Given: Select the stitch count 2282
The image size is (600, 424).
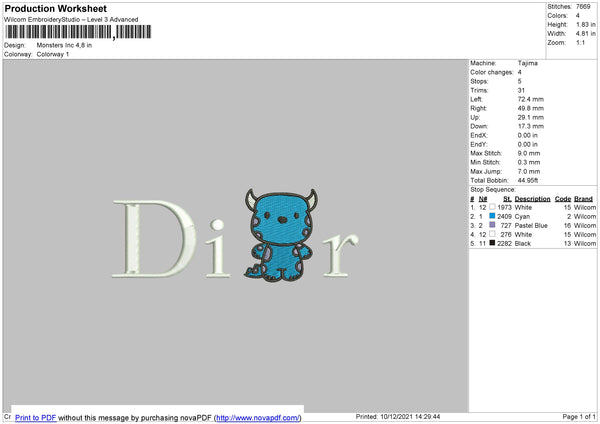Looking at the screenshot, I should [504, 243].
